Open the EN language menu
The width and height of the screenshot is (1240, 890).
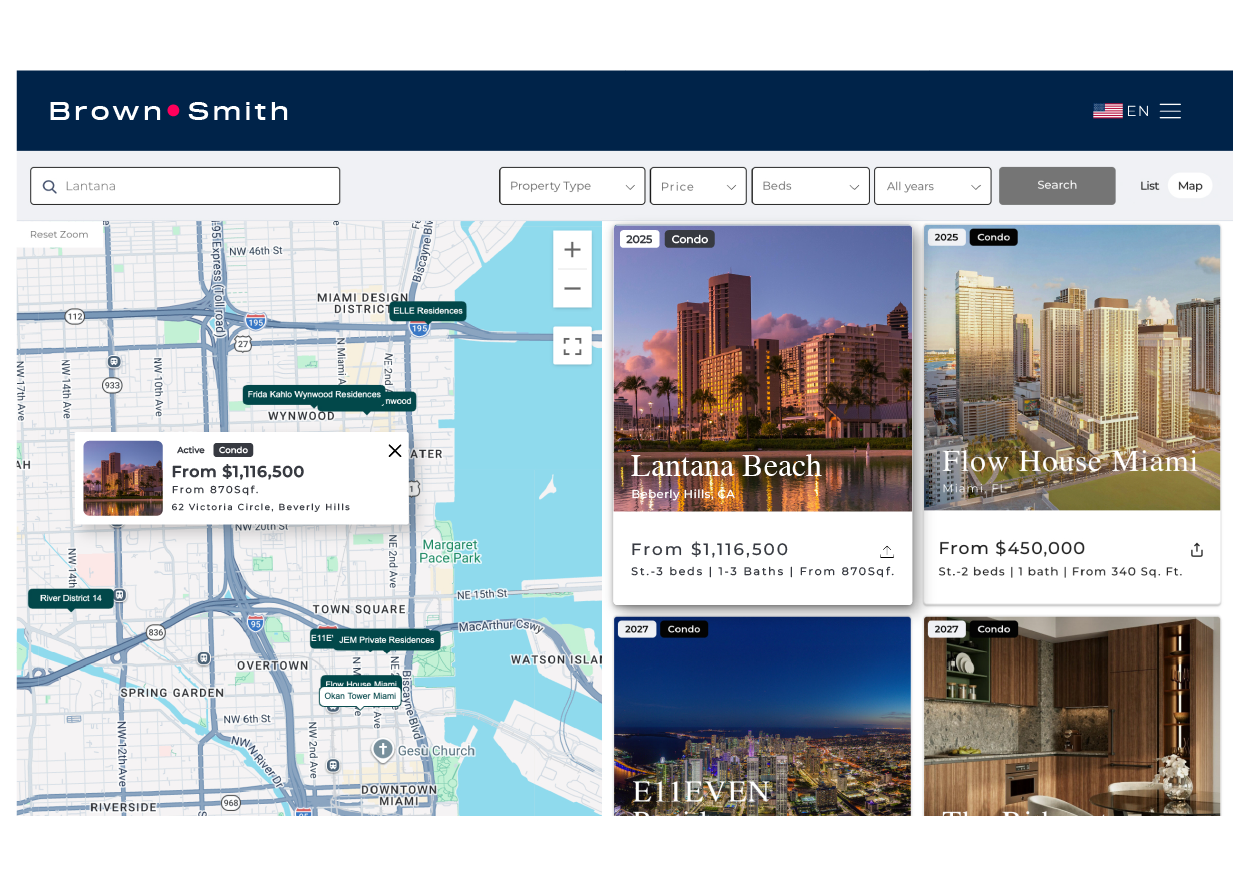[1139, 110]
